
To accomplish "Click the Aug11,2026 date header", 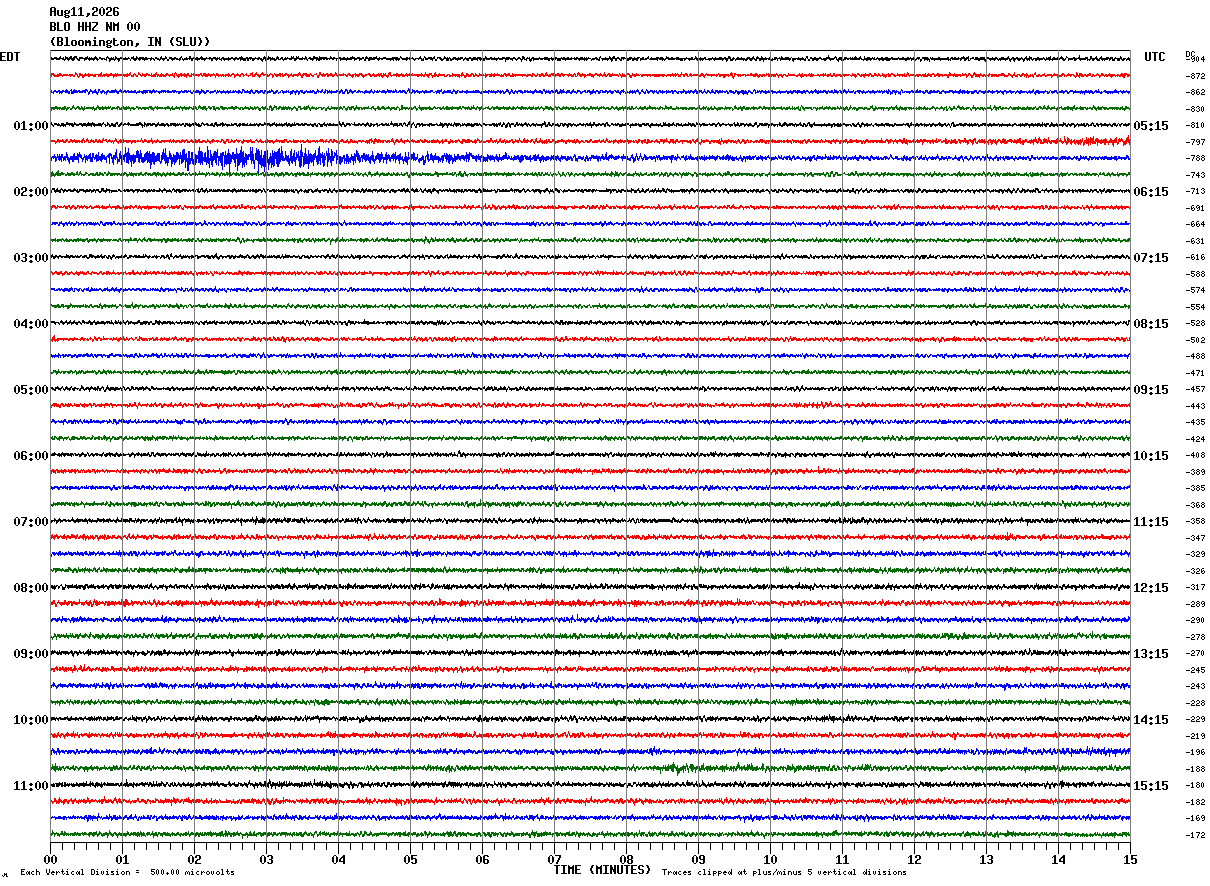I will click(84, 12).
